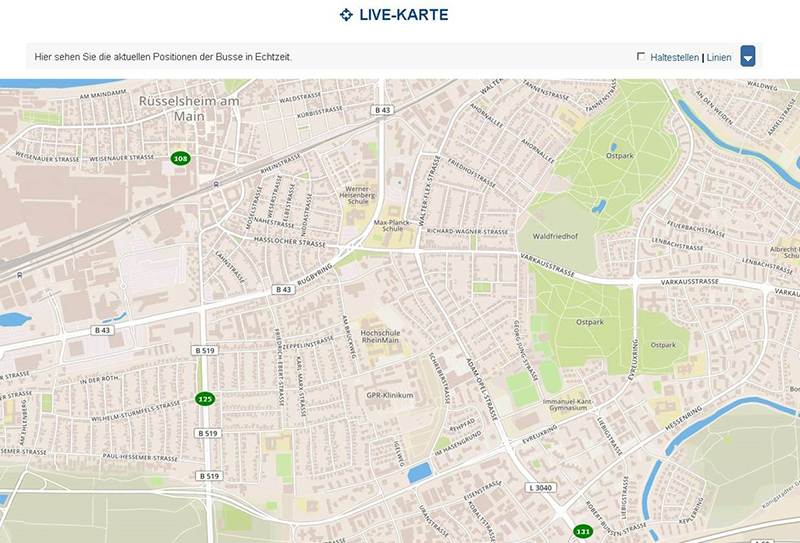Viewport: 800px width, 543px height.
Task: Click the GPR-Klinikum map label
Action: coord(390,395)
